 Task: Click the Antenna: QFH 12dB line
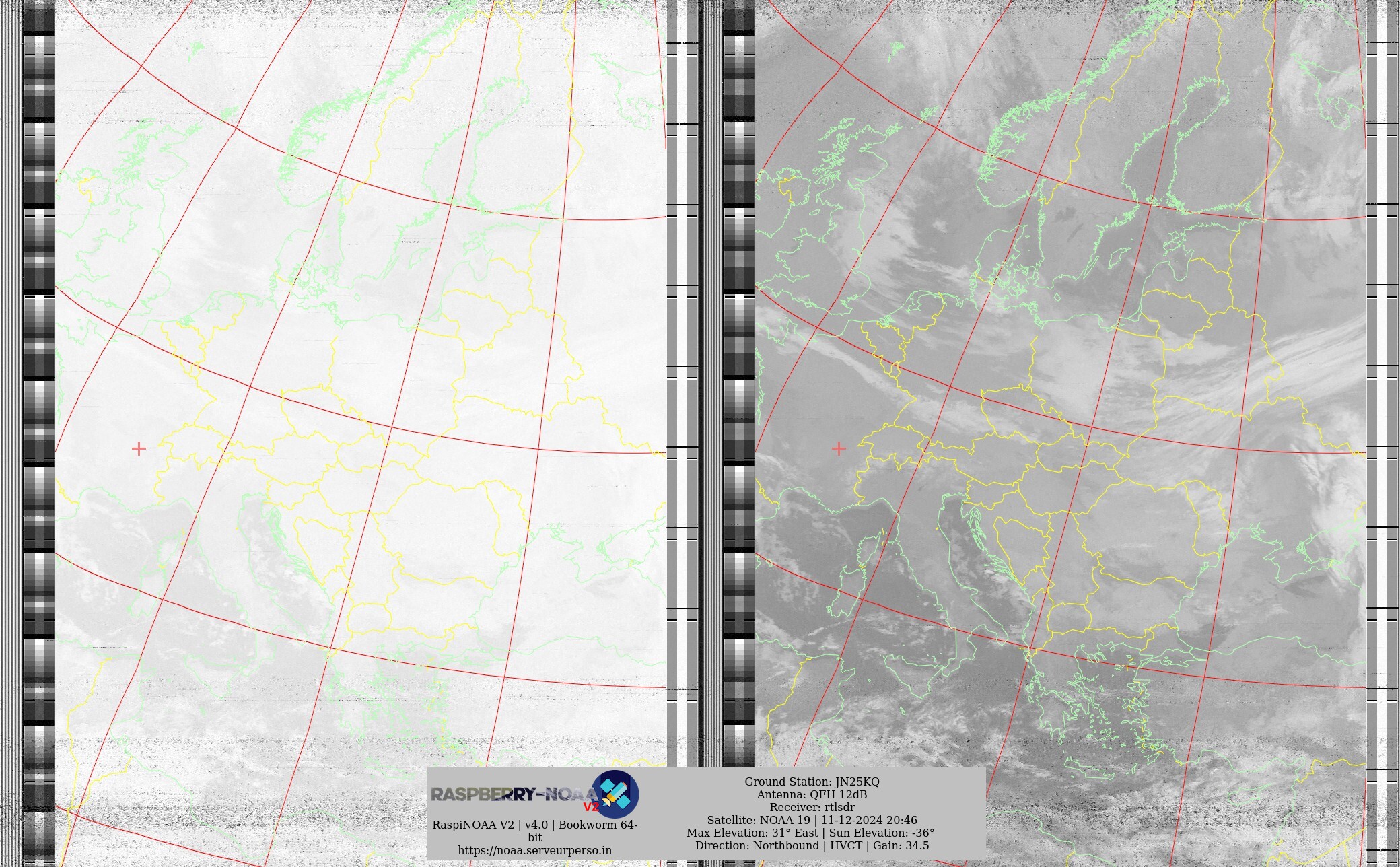coord(812,794)
